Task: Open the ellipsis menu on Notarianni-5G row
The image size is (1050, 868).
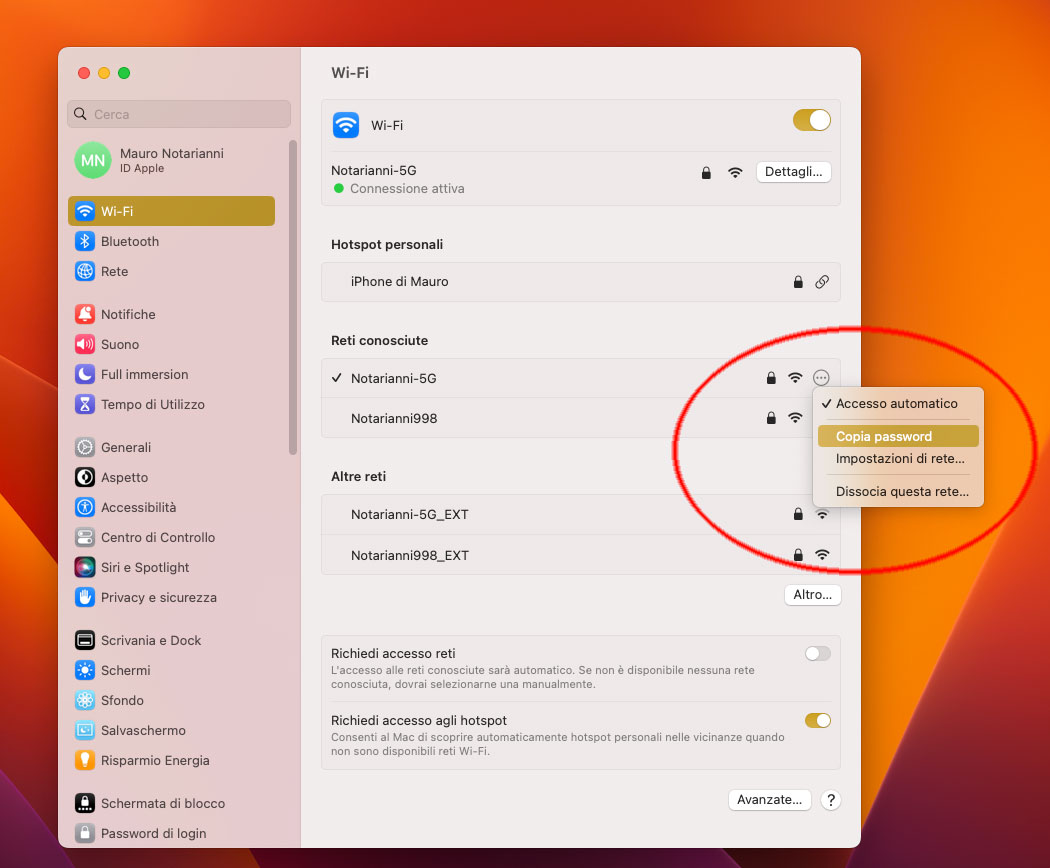Action: 821,378
